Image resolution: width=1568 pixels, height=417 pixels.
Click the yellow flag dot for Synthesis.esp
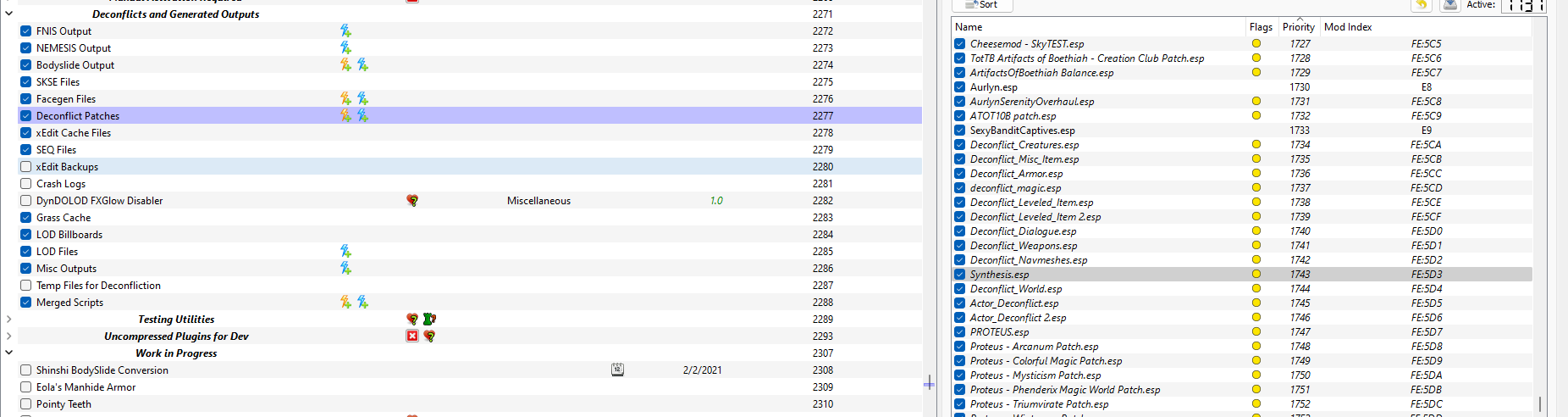tap(1256, 275)
